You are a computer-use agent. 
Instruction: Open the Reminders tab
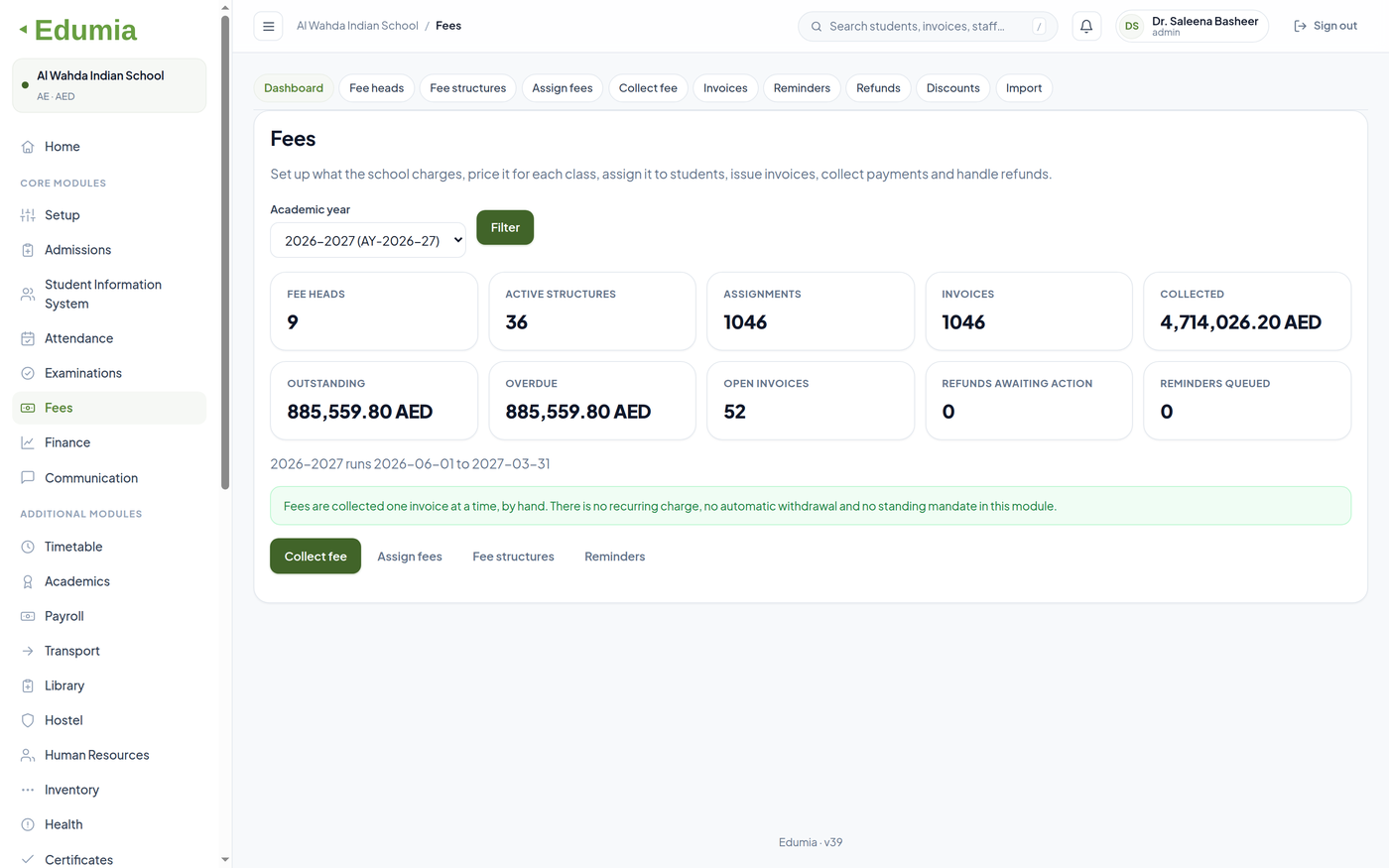[x=802, y=88]
